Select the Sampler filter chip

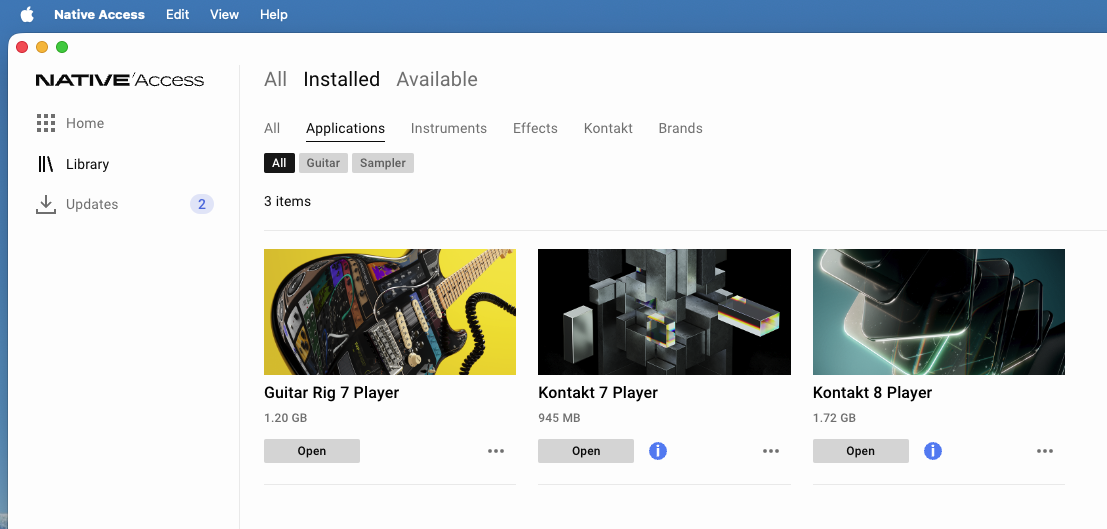click(x=383, y=163)
